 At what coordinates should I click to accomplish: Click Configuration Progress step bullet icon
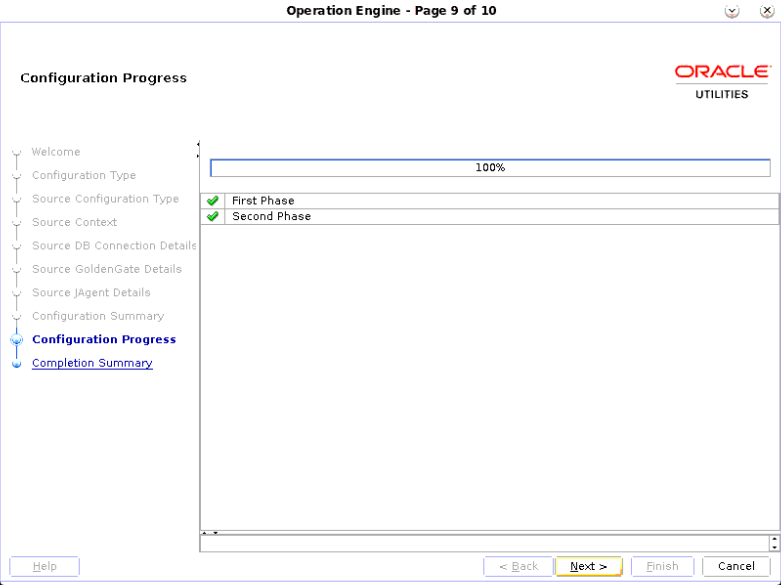pos(16,340)
